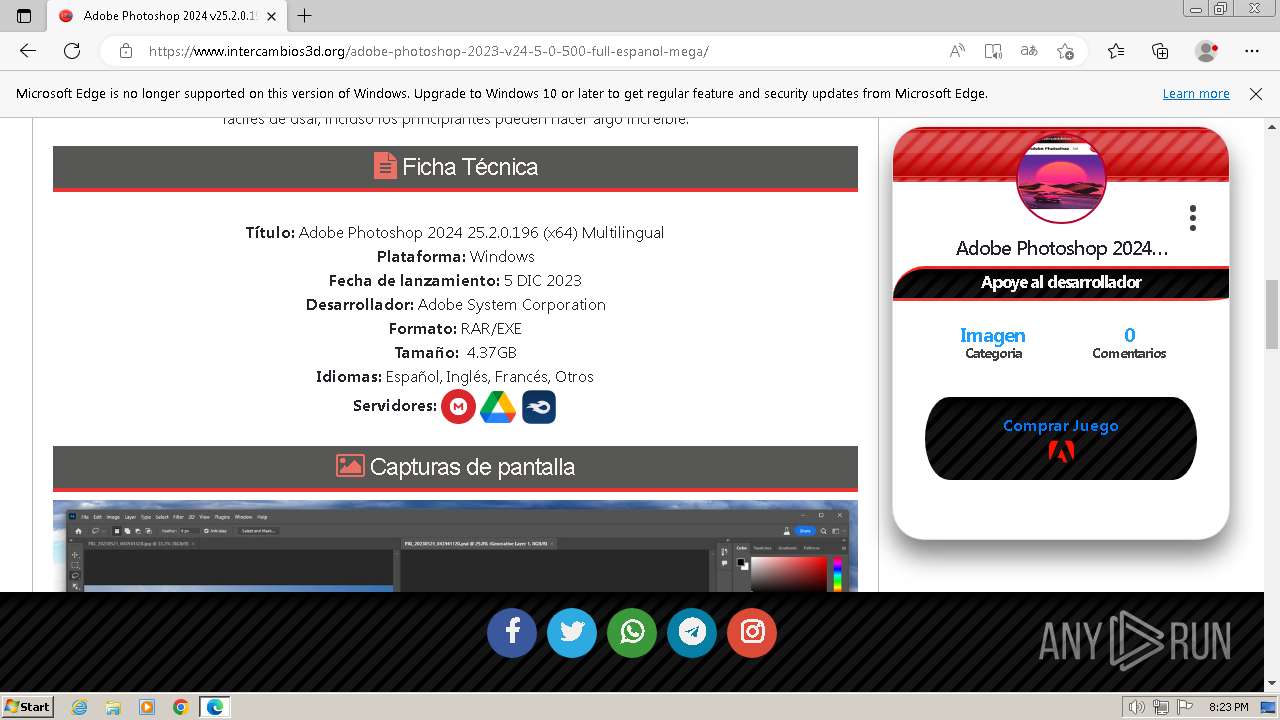Open the Google Drive server icon

[x=498, y=407]
